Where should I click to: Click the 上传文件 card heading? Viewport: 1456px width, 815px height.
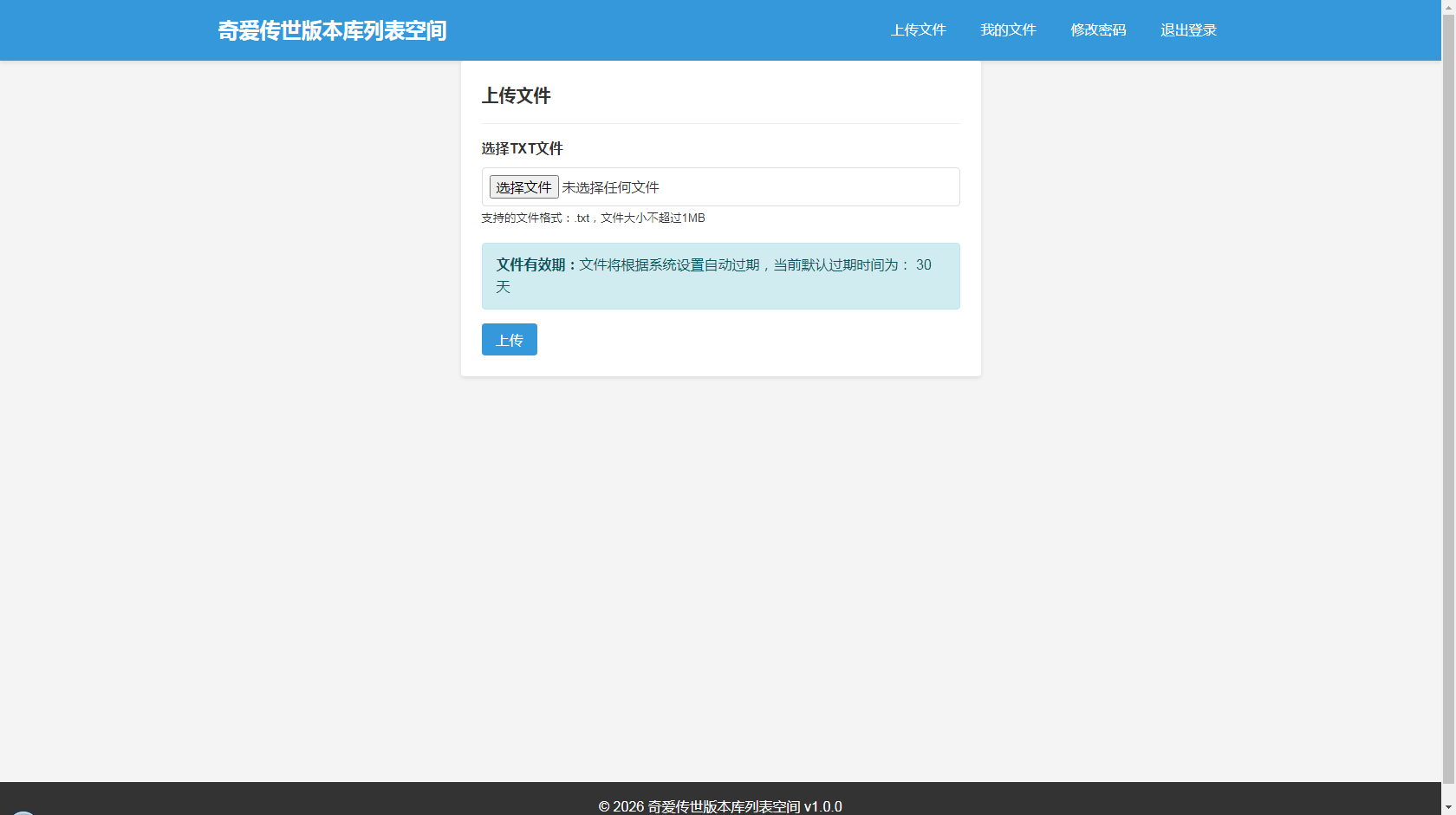517,96
